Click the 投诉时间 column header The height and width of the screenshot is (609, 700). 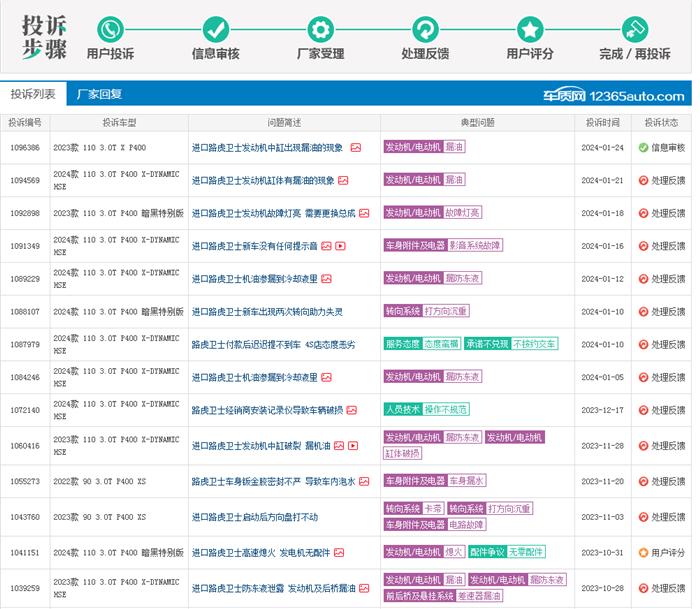603,122
